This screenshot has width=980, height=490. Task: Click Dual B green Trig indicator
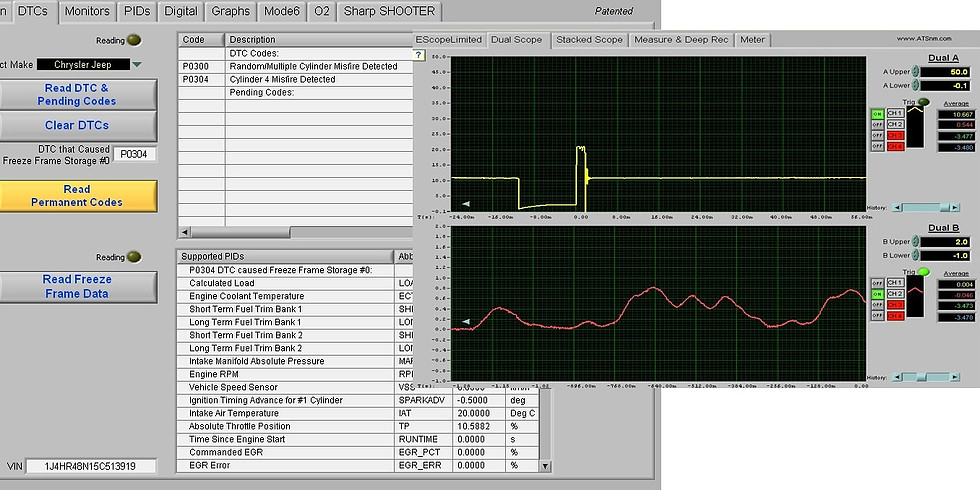[924, 272]
